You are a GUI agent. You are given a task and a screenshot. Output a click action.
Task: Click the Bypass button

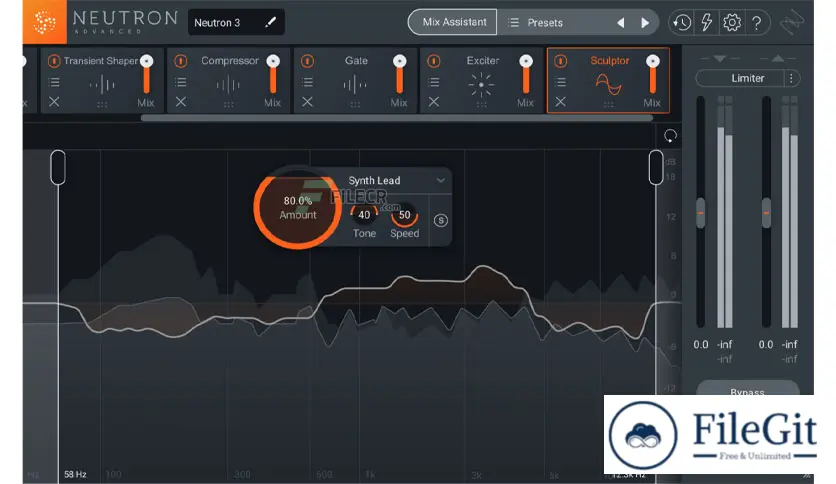(747, 388)
